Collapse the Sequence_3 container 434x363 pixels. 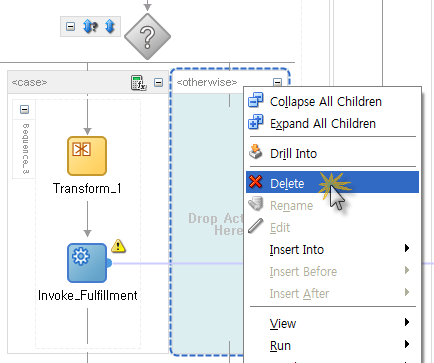click(24, 109)
